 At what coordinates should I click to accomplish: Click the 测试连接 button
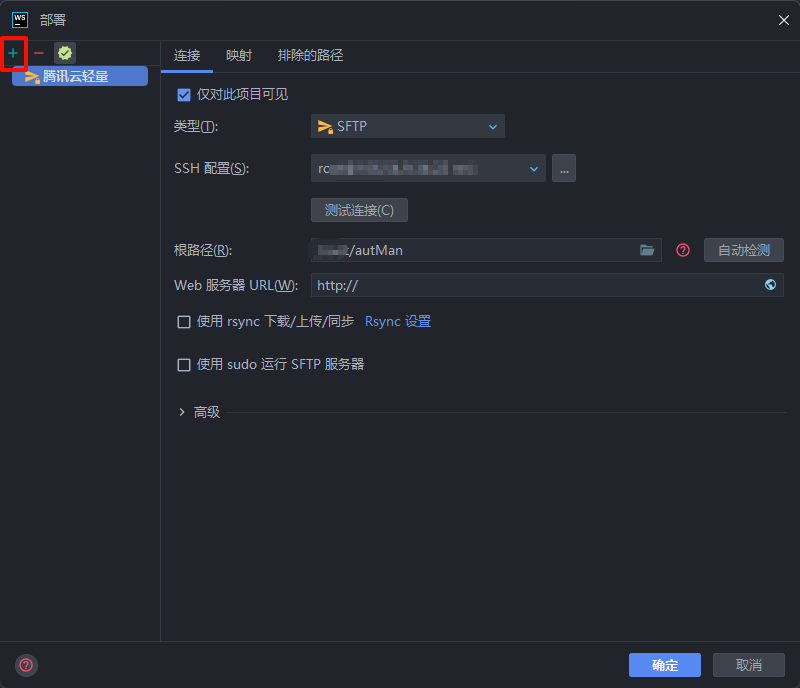point(359,210)
